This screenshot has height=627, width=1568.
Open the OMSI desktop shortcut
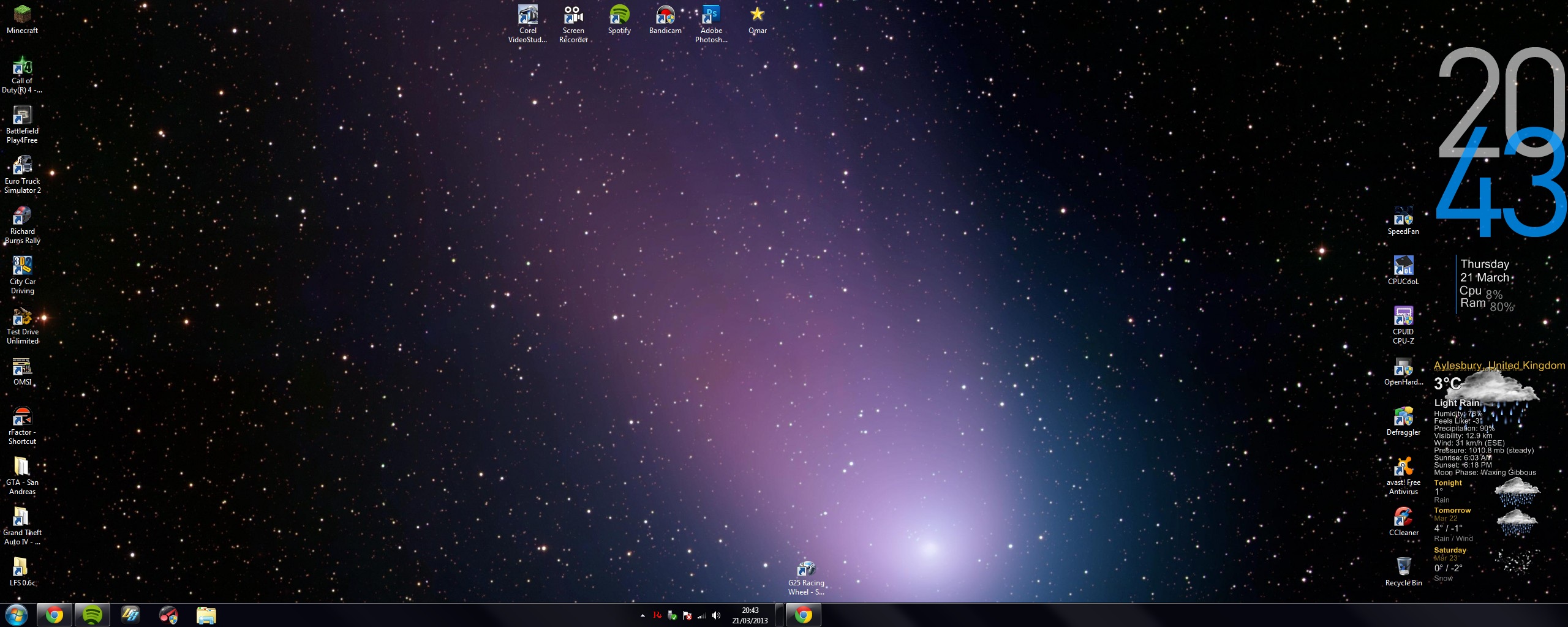coord(22,372)
